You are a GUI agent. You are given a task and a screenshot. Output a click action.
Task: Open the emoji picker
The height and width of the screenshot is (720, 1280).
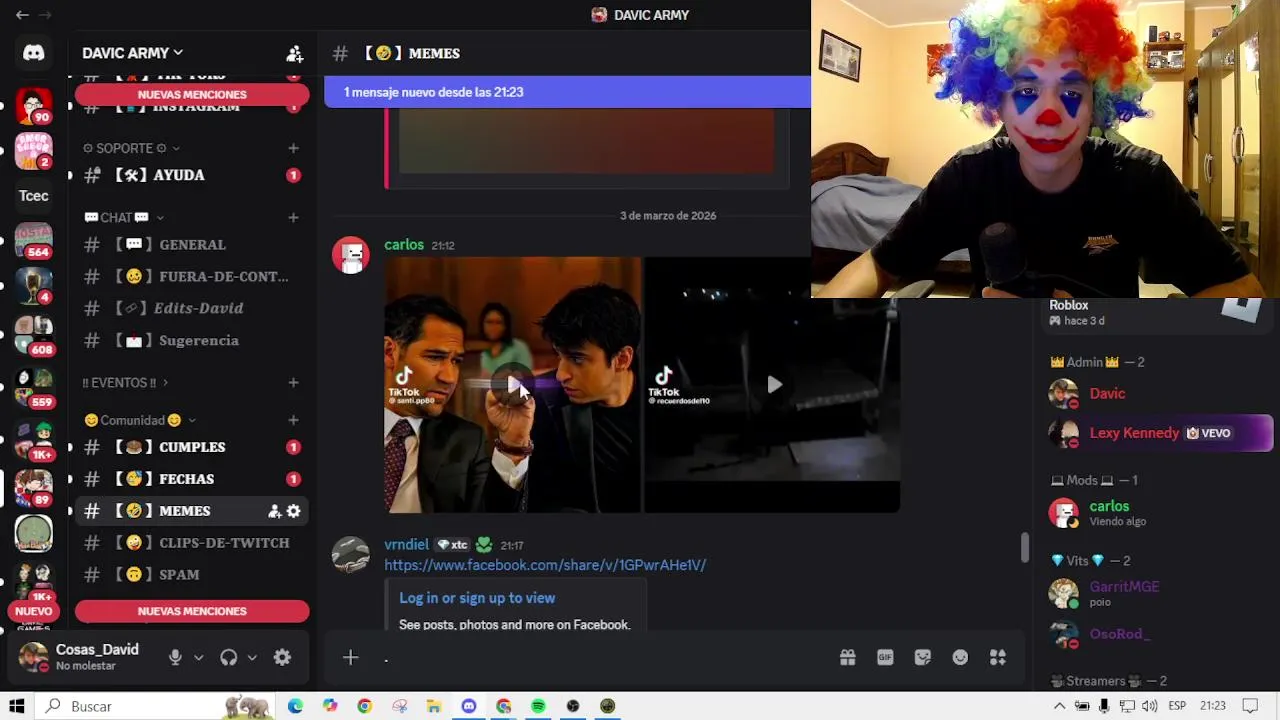tap(960, 657)
